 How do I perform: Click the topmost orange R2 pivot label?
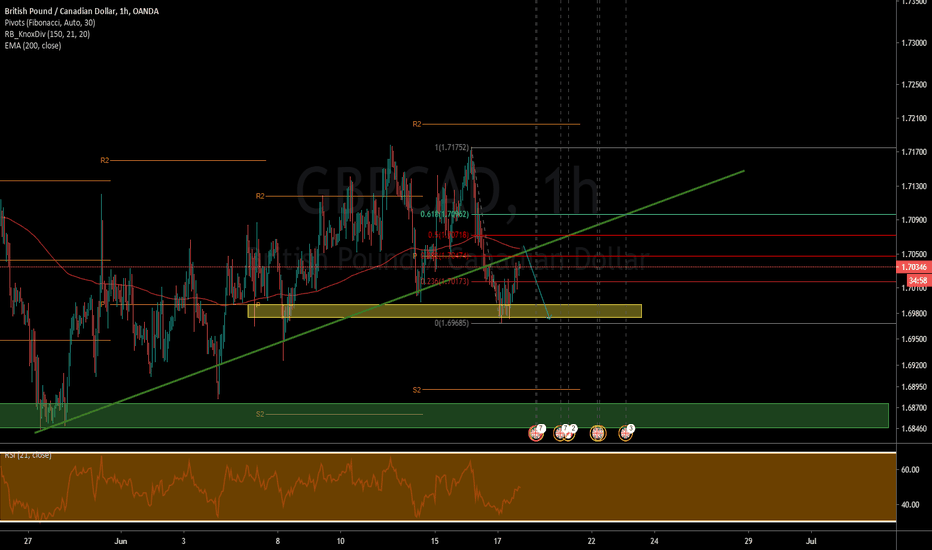click(417, 124)
